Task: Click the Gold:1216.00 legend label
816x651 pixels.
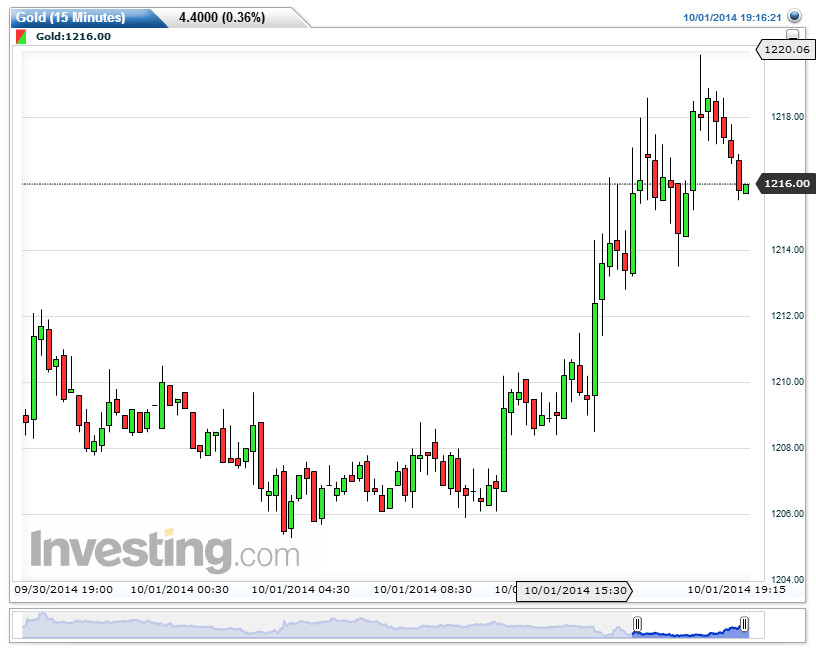Action: 73,36
